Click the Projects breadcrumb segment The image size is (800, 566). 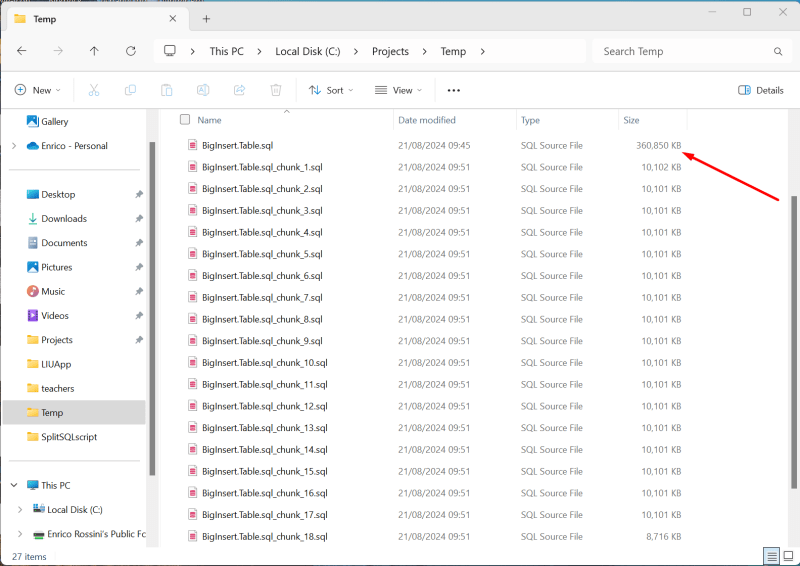coord(390,52)
